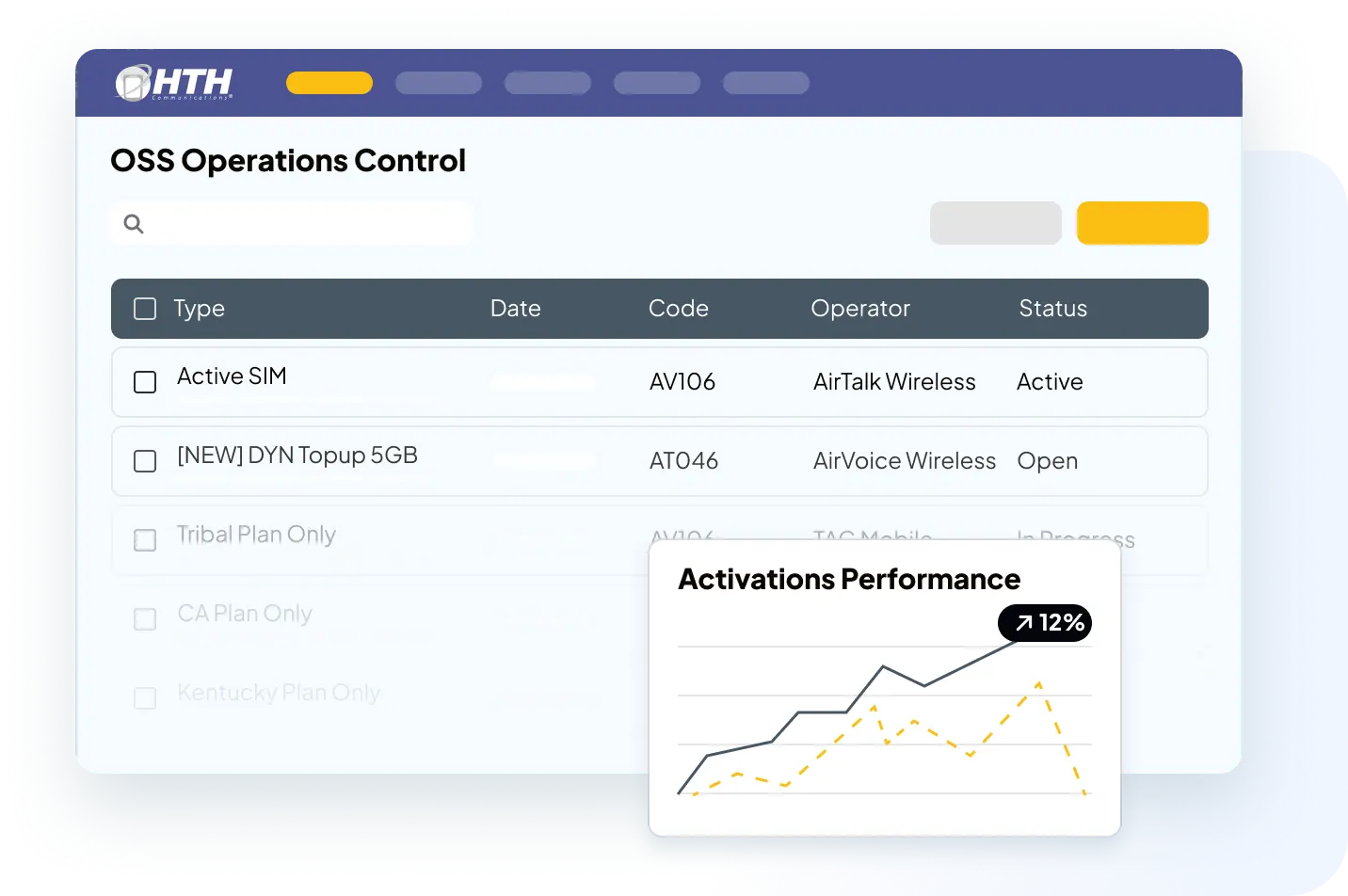This screenshot has width=1348, height=896.
Task: Sort by the Status column header
Action: [x=1052, y=309]
